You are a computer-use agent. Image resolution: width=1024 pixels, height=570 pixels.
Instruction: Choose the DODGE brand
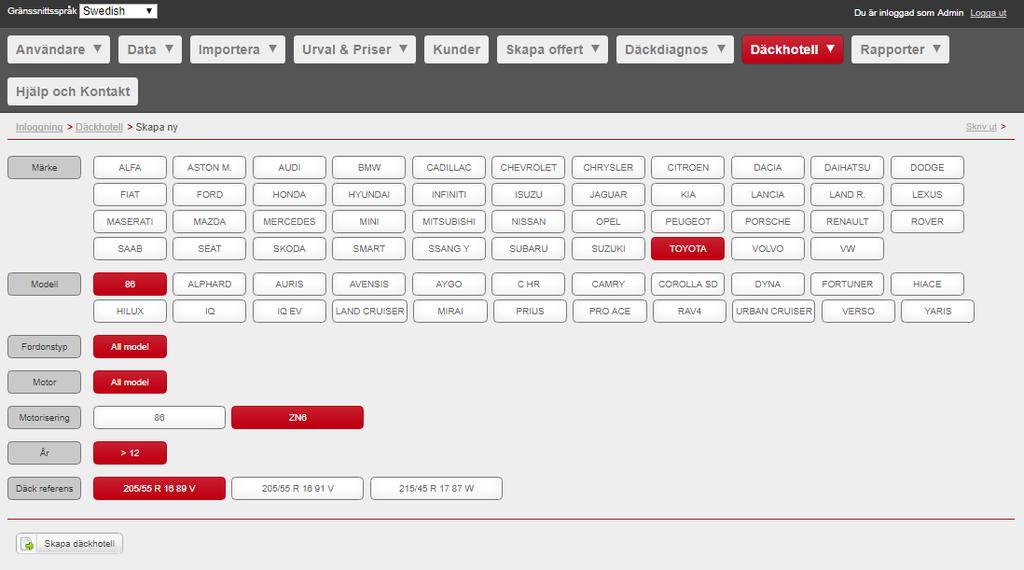(927, 167)
